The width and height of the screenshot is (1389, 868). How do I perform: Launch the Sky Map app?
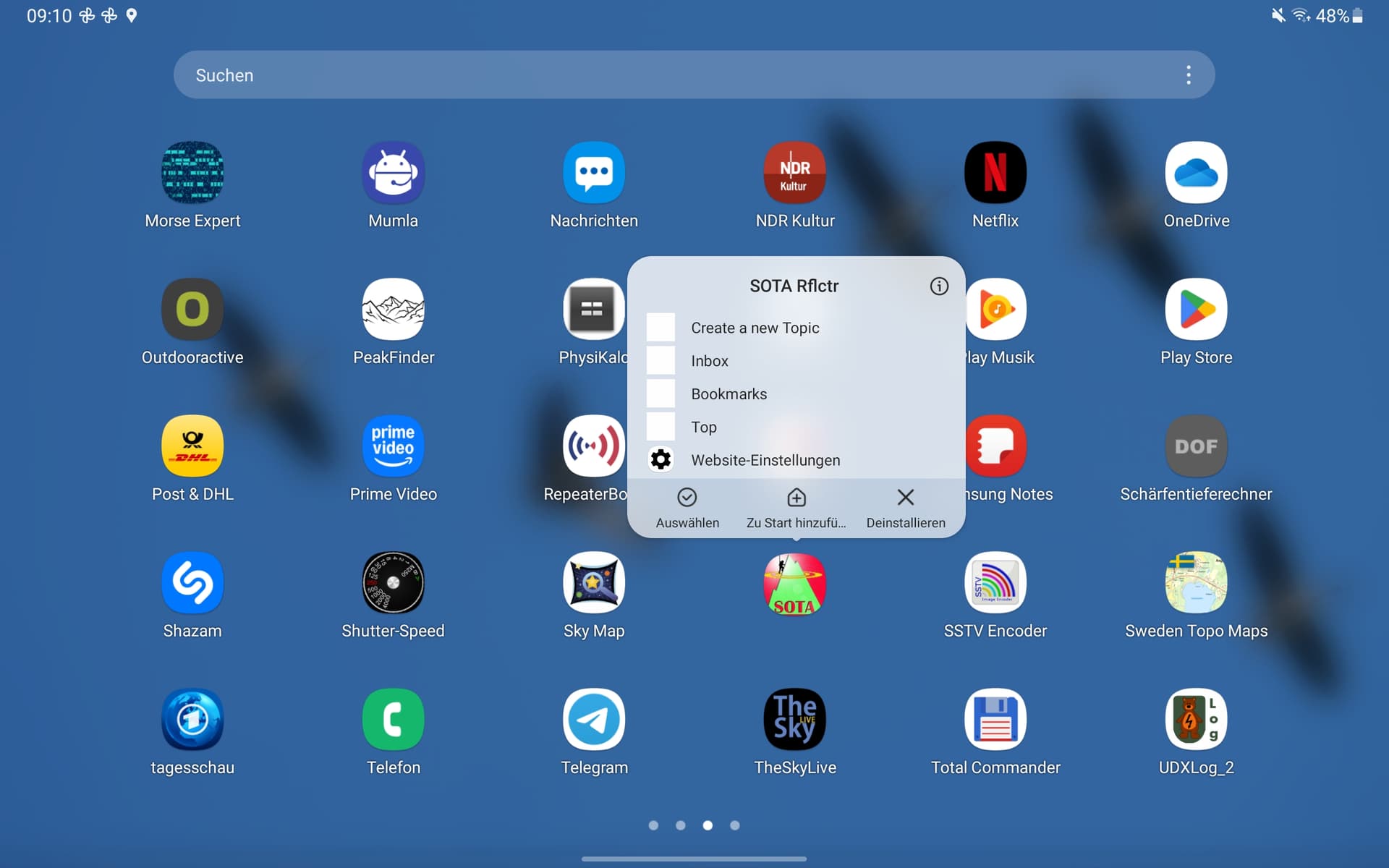[x=593, y=582]
